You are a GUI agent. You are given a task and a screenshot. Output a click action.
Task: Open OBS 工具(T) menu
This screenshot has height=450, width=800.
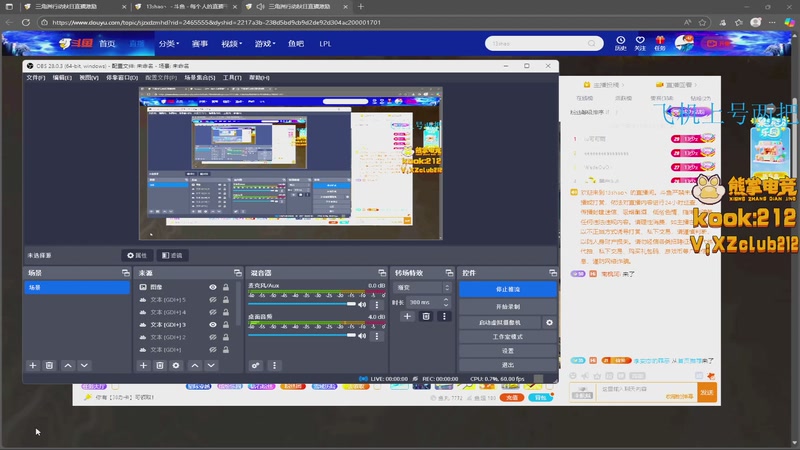[232, 78]
